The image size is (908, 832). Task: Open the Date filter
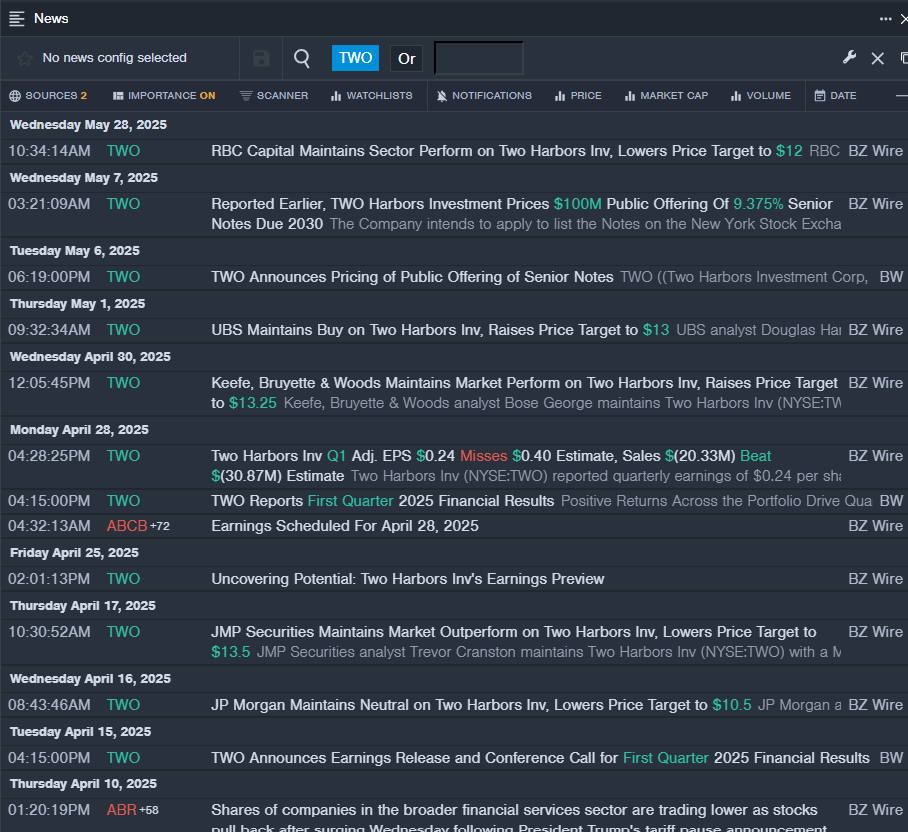[835, 96]
